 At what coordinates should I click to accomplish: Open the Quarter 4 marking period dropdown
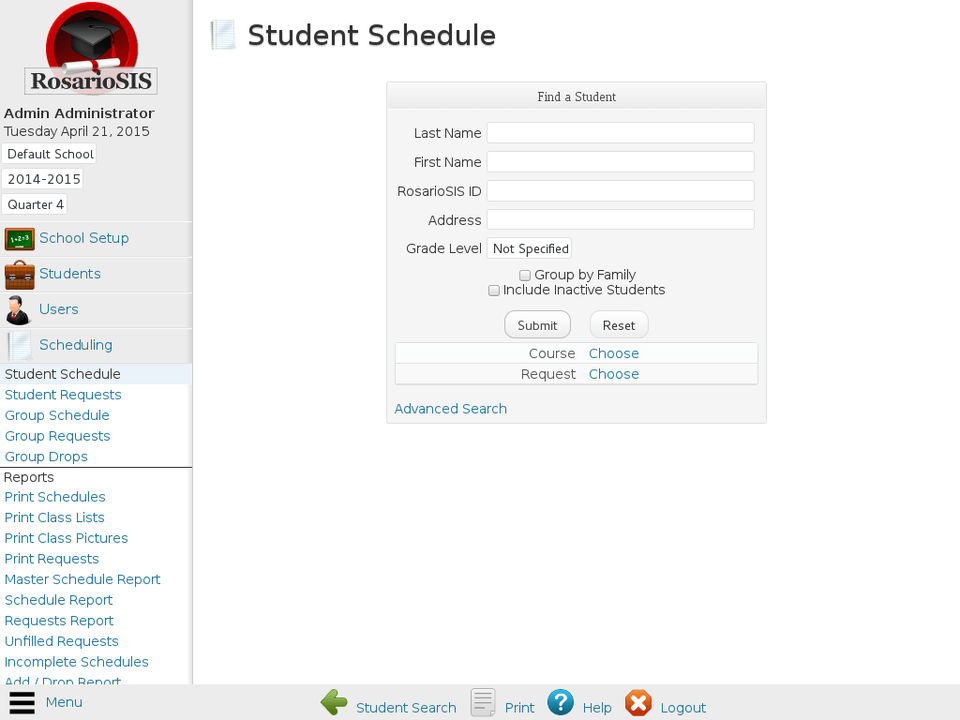coord(35,204)
